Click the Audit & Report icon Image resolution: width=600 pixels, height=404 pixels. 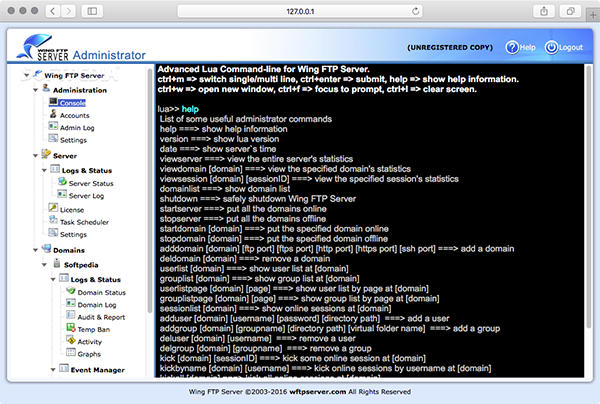click(x=71, y=315)
